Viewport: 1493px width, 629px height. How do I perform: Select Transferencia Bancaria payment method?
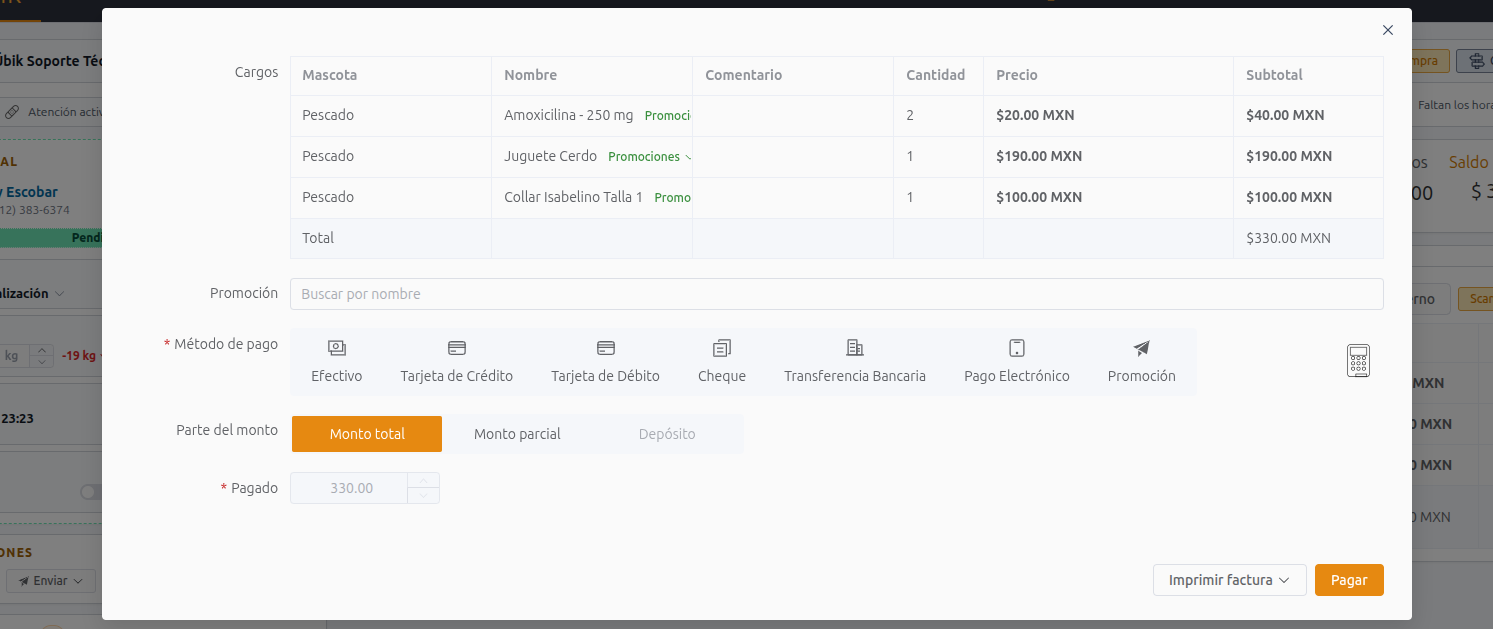pyautogui.click(x=854, y=362)
